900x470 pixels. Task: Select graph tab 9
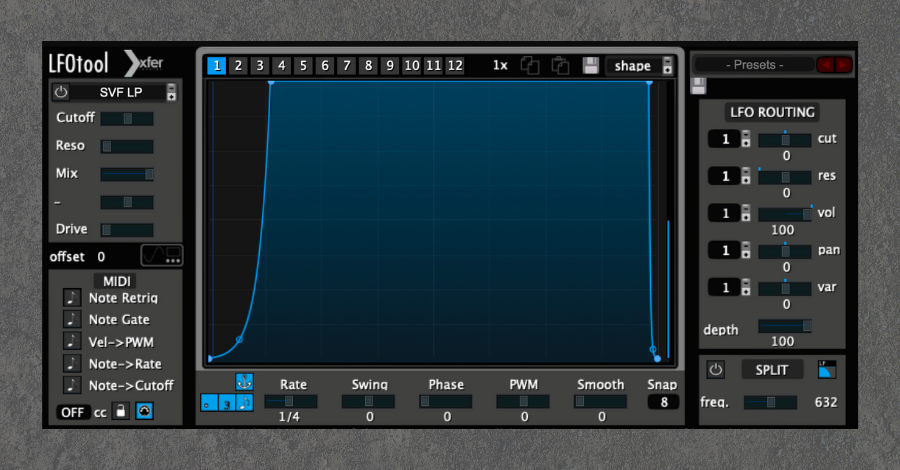tap(390, 65)
